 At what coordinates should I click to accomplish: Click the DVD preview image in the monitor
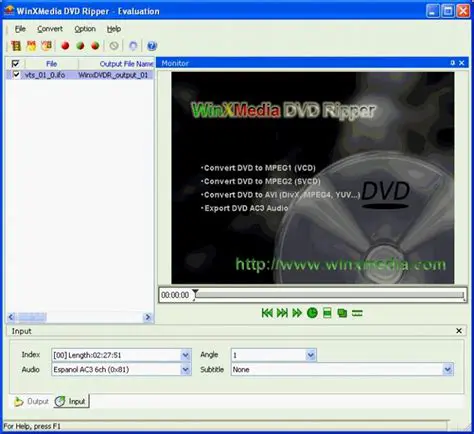[313, 178]
